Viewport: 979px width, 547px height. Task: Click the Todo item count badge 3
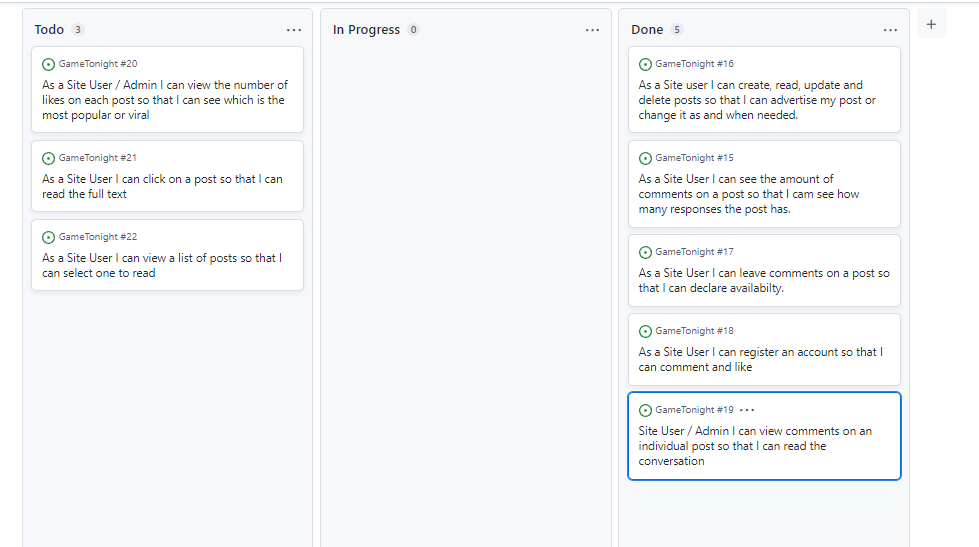(77, 29)
